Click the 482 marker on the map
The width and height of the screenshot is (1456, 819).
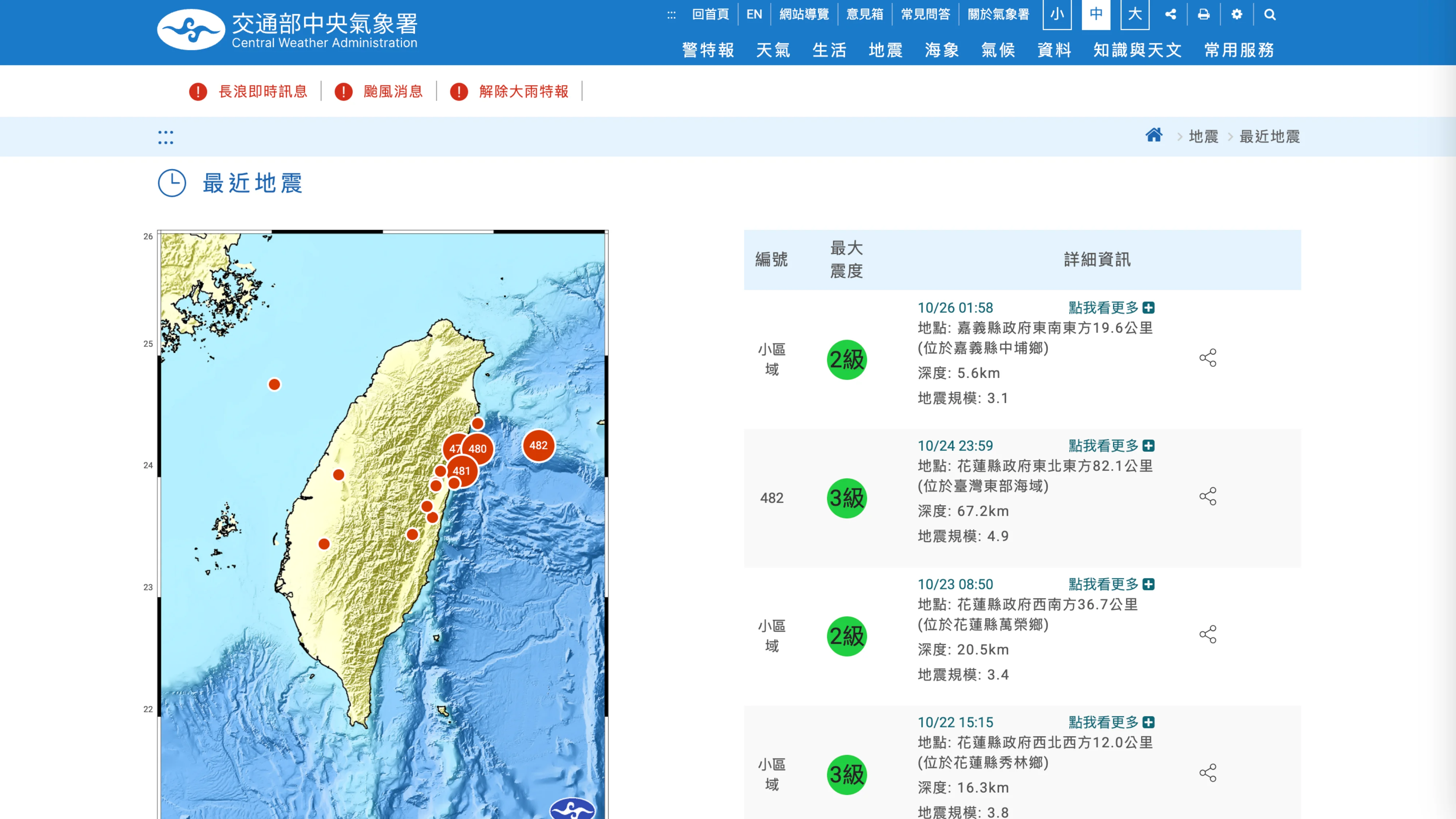tap(538, 446)
